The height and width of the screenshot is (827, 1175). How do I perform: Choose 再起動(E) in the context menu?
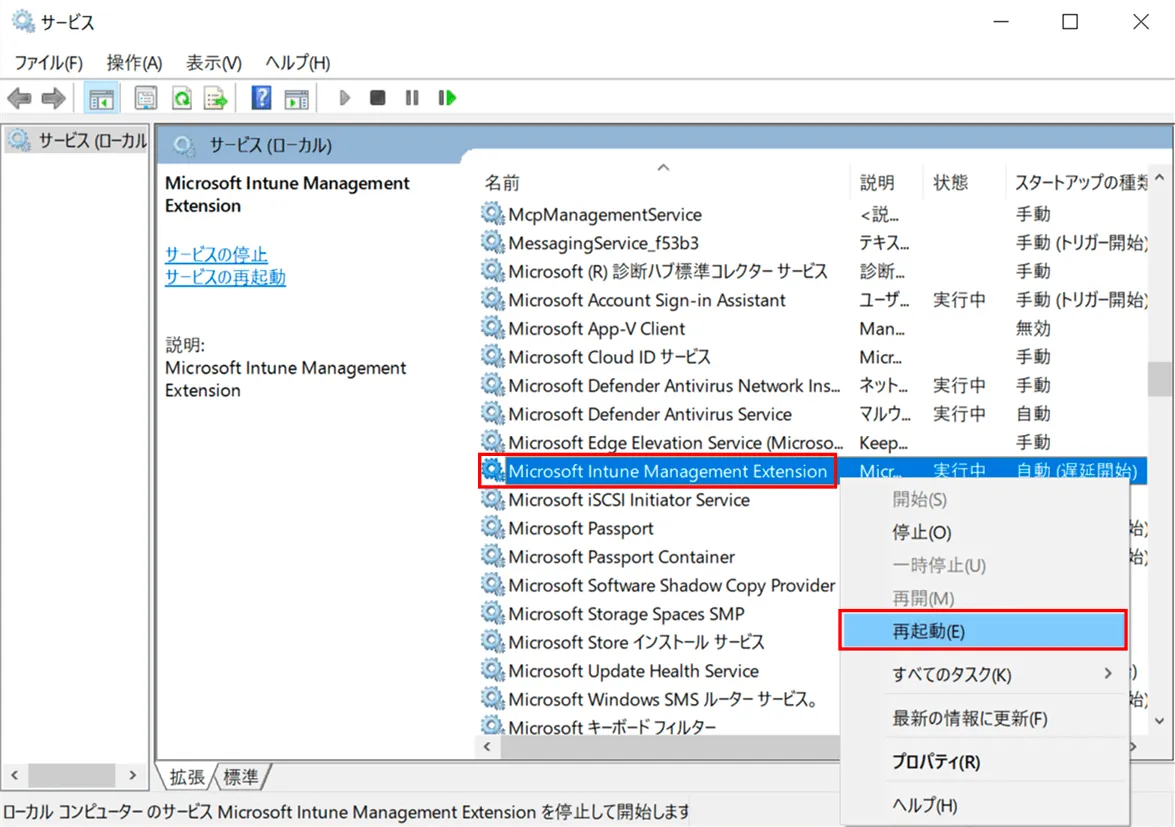(984, 631)
